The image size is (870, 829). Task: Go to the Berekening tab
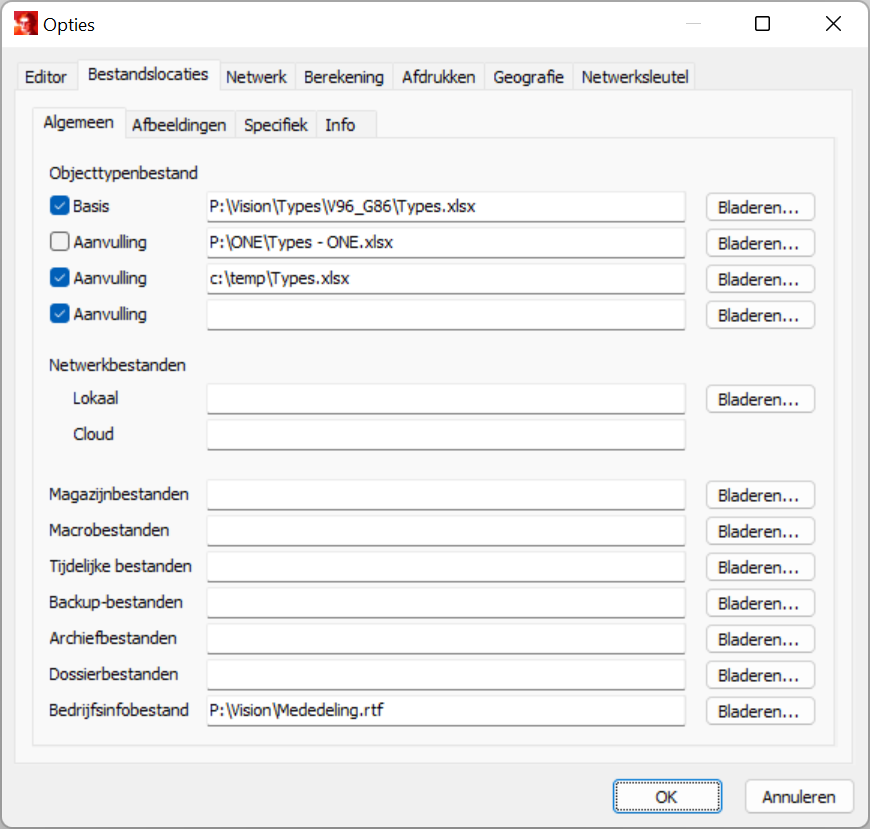point(343,77)
